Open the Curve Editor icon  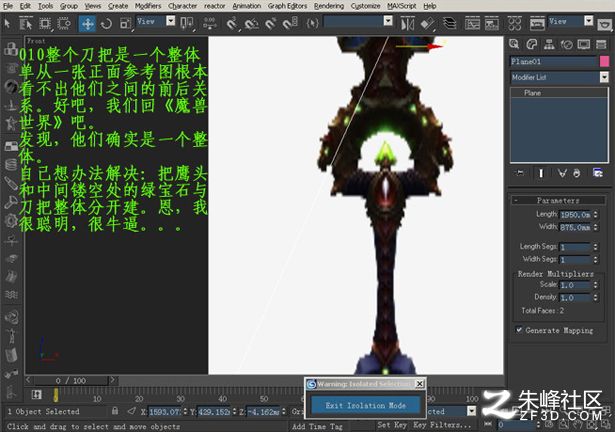[x=472, y=24]
